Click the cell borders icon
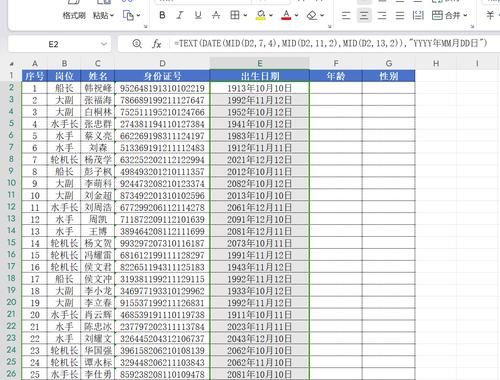 [235, 15]
